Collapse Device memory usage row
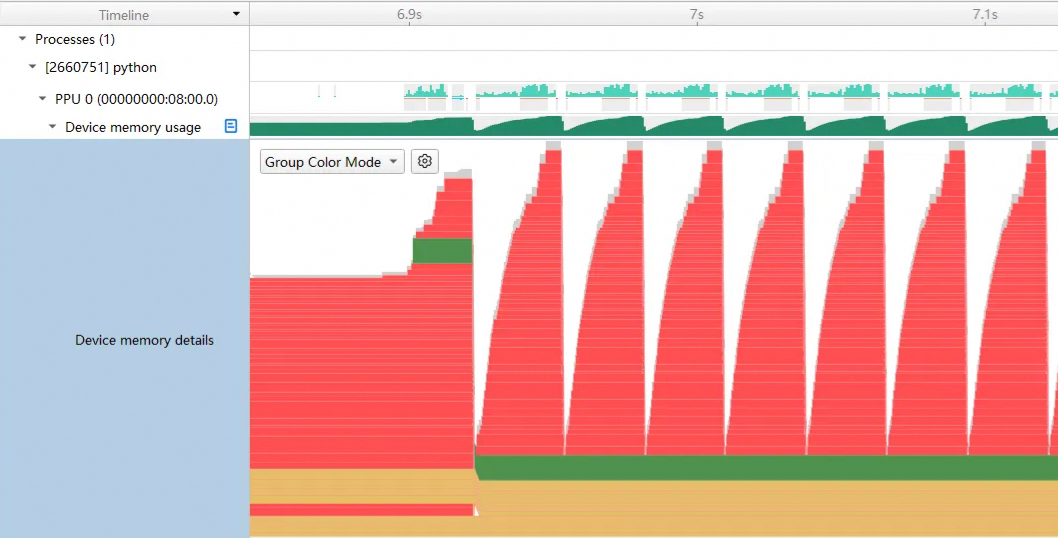This screenshot has height=538, width=1058. 53,126
